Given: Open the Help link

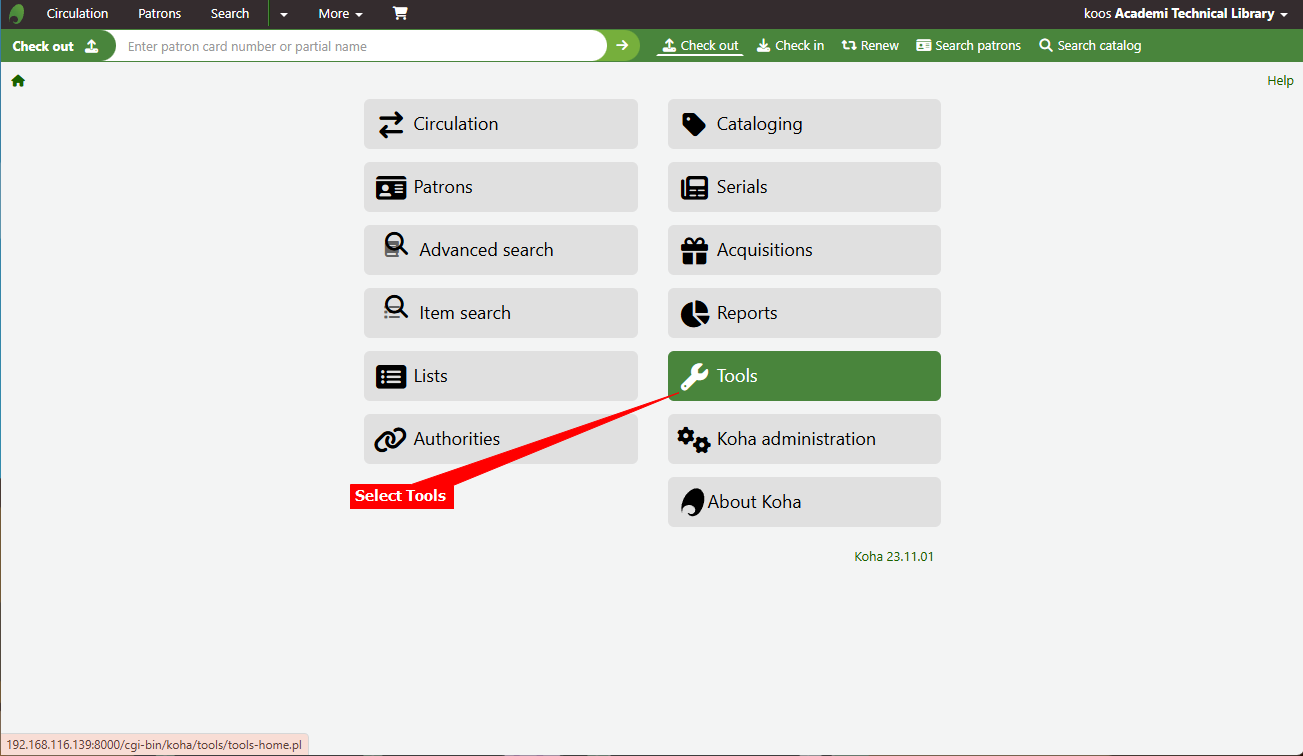Looking at the screenshot, I should [x=1280, y=81].
